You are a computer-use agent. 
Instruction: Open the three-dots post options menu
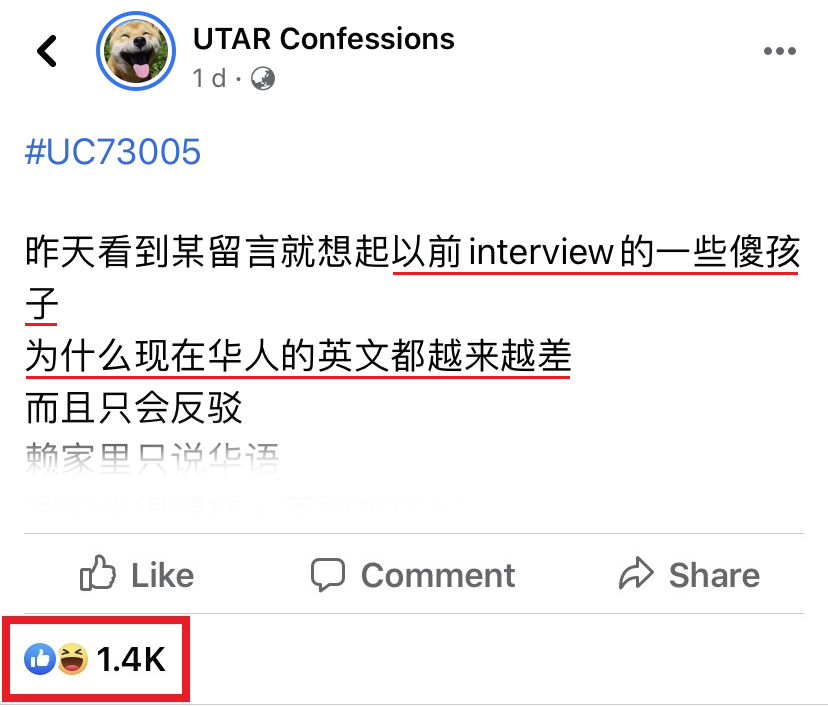point(780,51)
